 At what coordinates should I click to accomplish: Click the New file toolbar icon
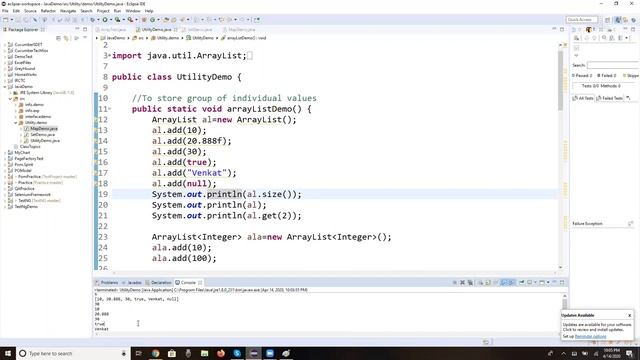pos(5,20)
